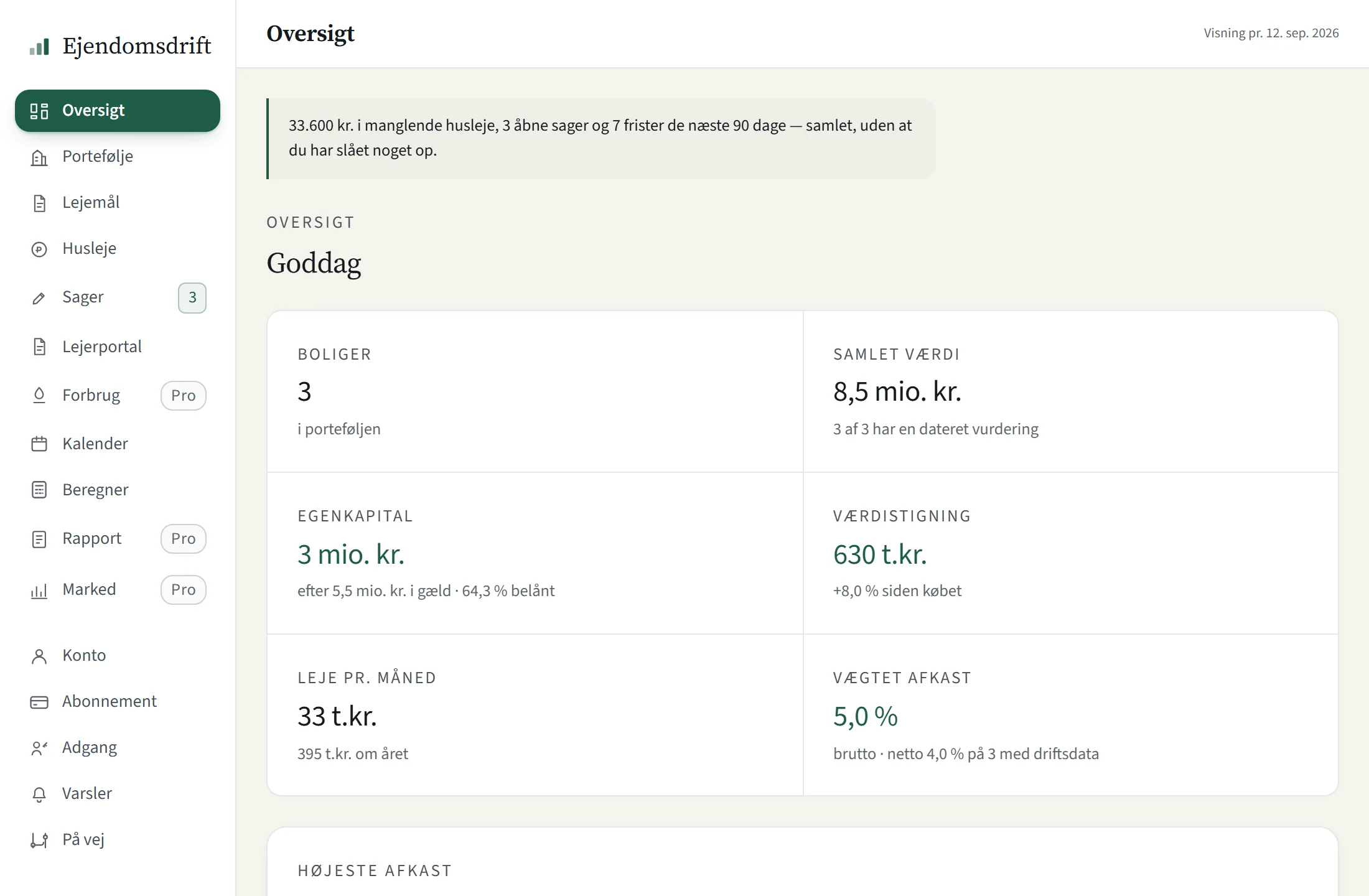This screenshot has height=896, width=1369.
Task: Open the Husleje section
Action: [118, 249]
